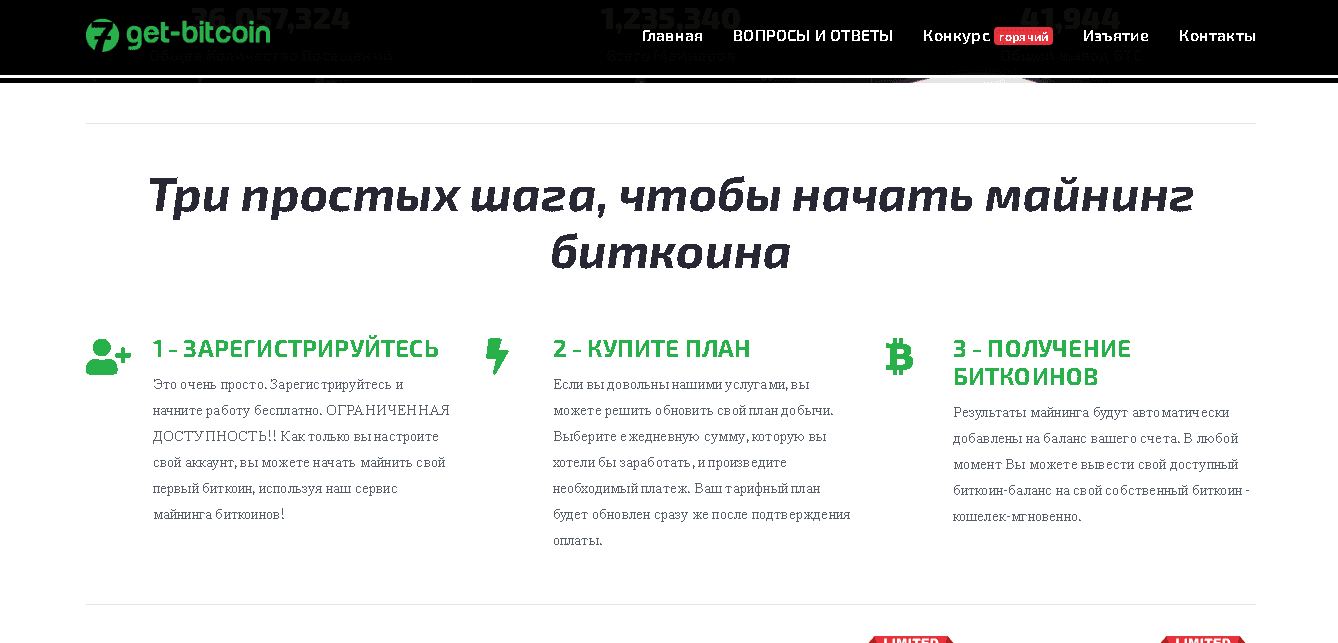The image size is (1338, 643).
Task: Click the '1 - ЗАРЕГИСТРИРУЙТЕСЬ' heading link
Action: click(x=296, y=349)
